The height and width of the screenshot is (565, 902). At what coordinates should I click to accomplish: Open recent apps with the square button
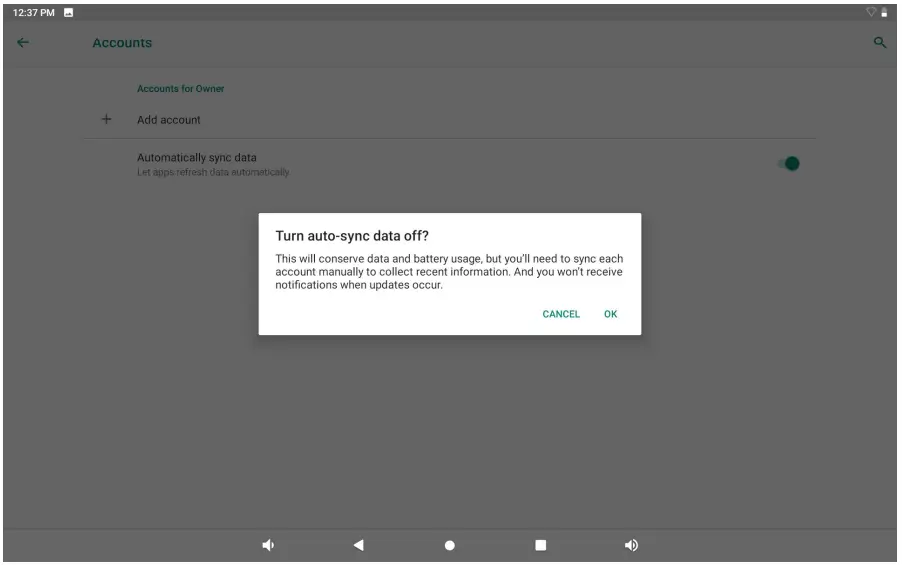coord(541,545)
